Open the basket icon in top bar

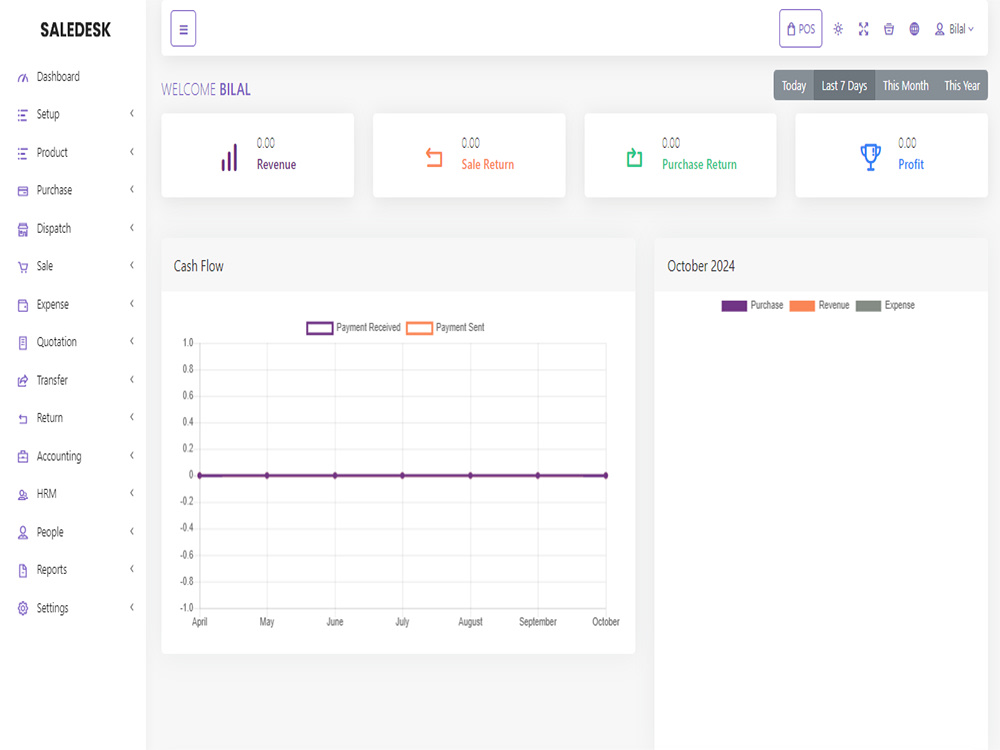889,29
